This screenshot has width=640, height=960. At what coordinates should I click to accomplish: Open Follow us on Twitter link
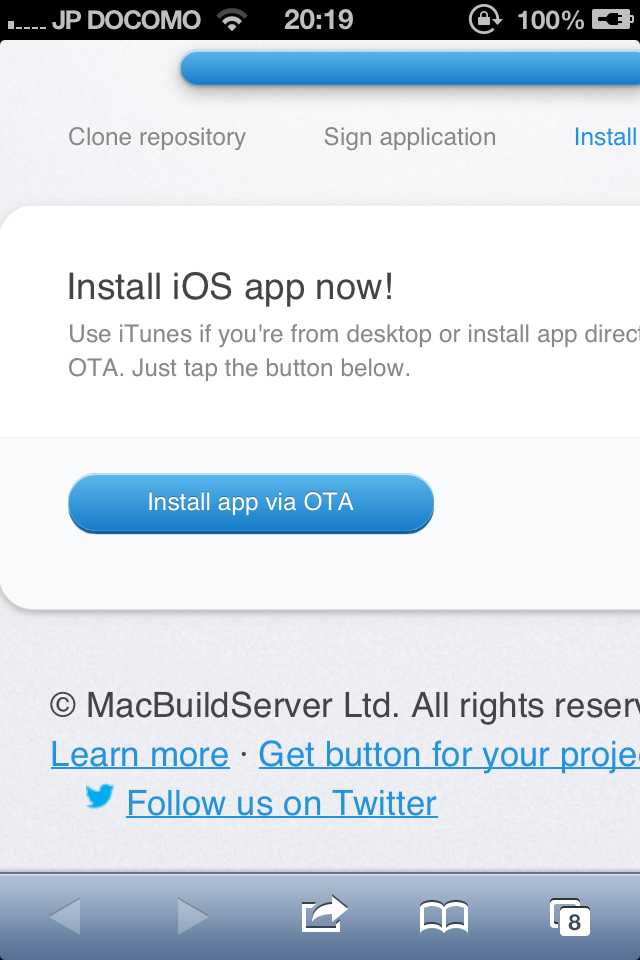pyautogui.click(x=282, y=803)
